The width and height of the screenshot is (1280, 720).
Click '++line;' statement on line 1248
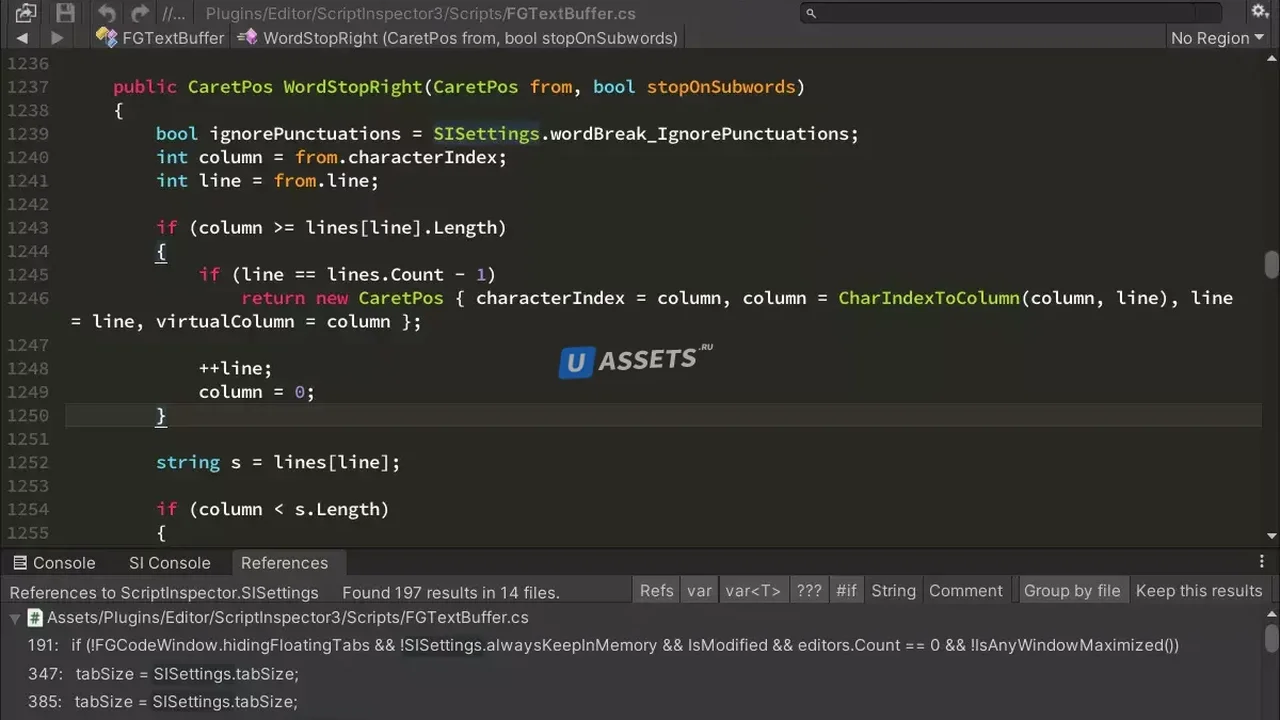pyautogui.click(x=235, y=368)
